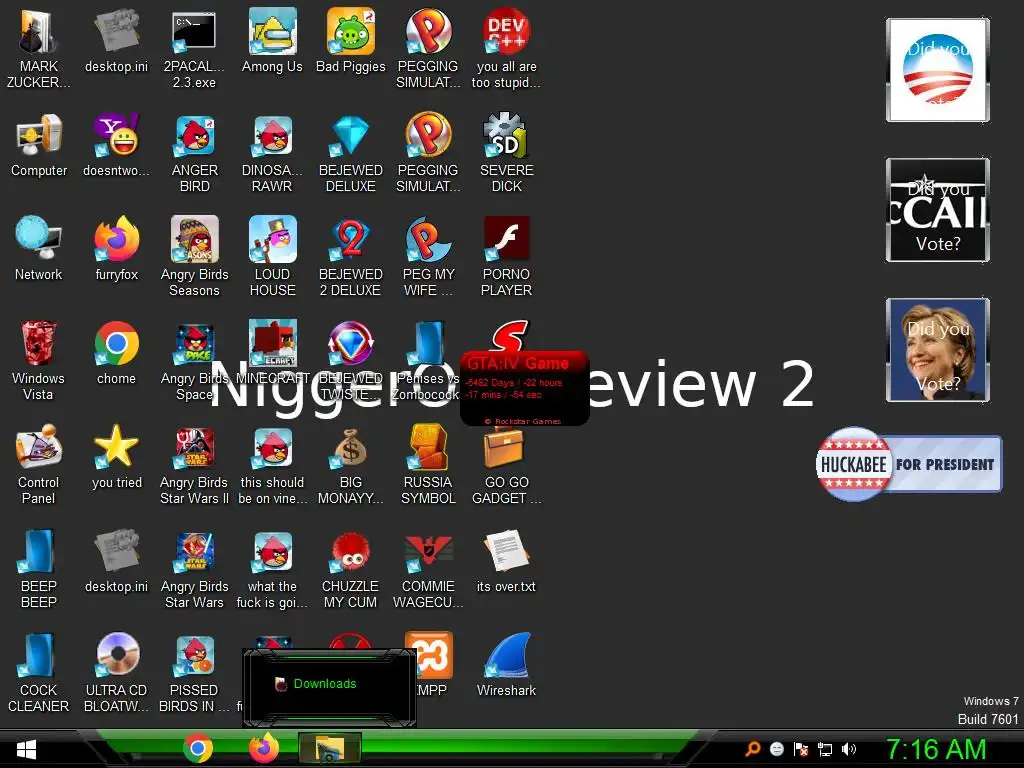Open the Windows Start button
Viewport: 1024px width, 768px height.
pyautogui.click(x=26, y=749)
